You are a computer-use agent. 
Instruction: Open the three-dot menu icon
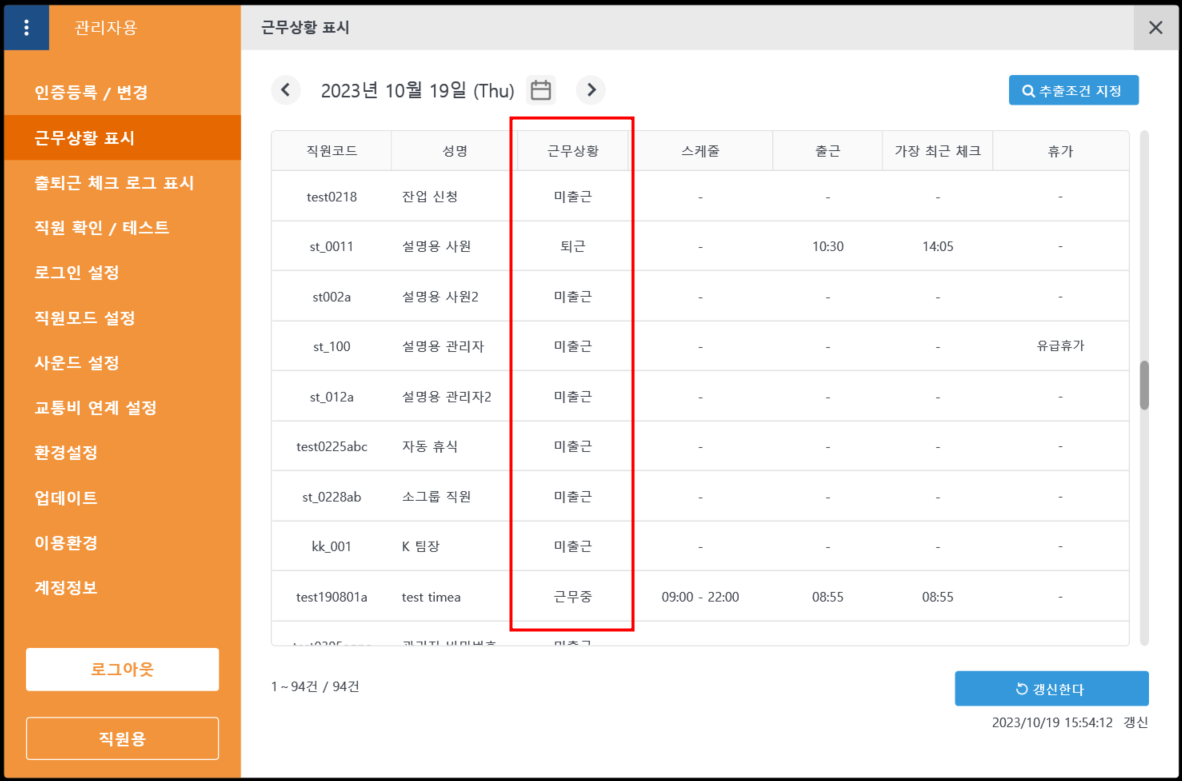(x=26, y=28)
